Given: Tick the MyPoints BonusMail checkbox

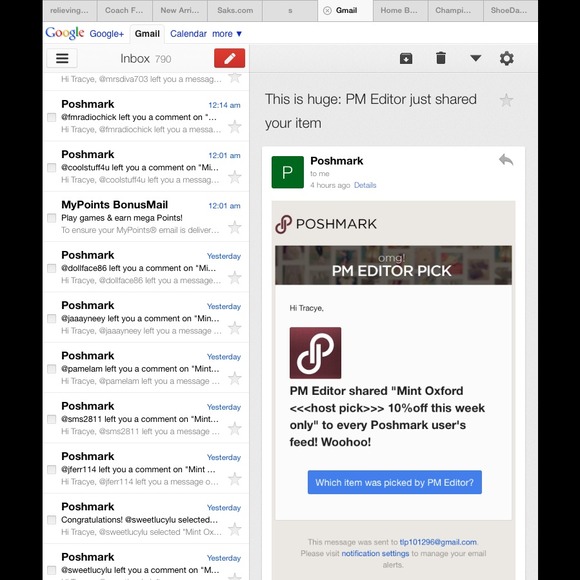Looking at the screenshot, I should [x=52, y=218].
